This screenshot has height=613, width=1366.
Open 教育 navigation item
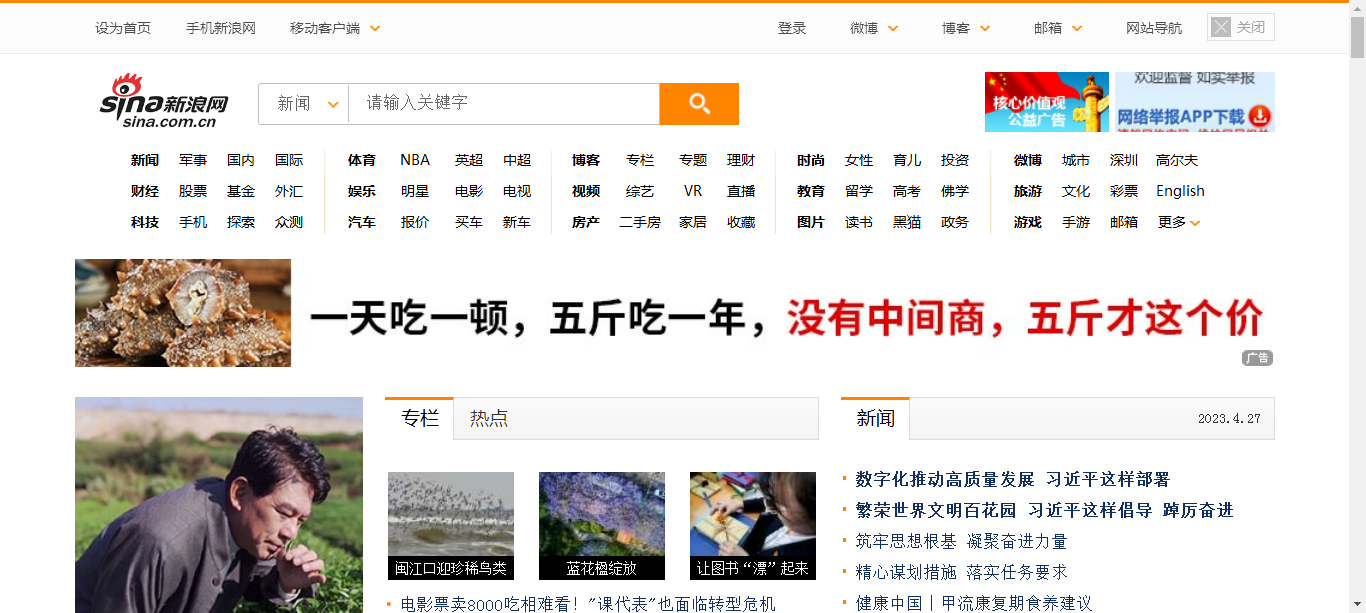tap(811, 191)
